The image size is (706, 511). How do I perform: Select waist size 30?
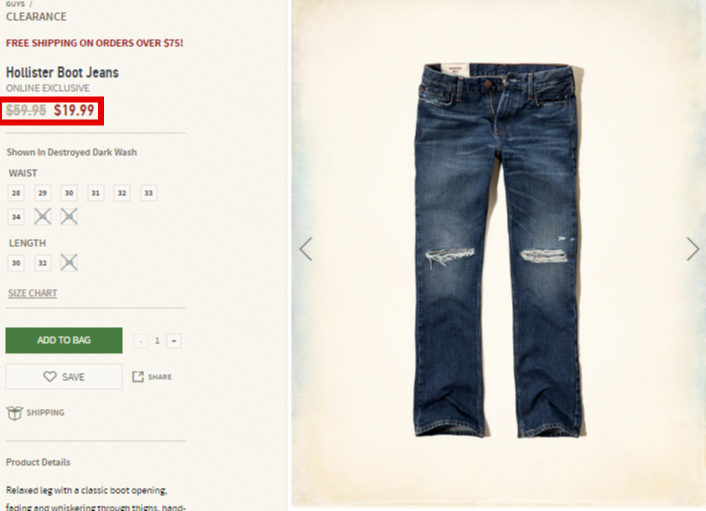point(69,193)
